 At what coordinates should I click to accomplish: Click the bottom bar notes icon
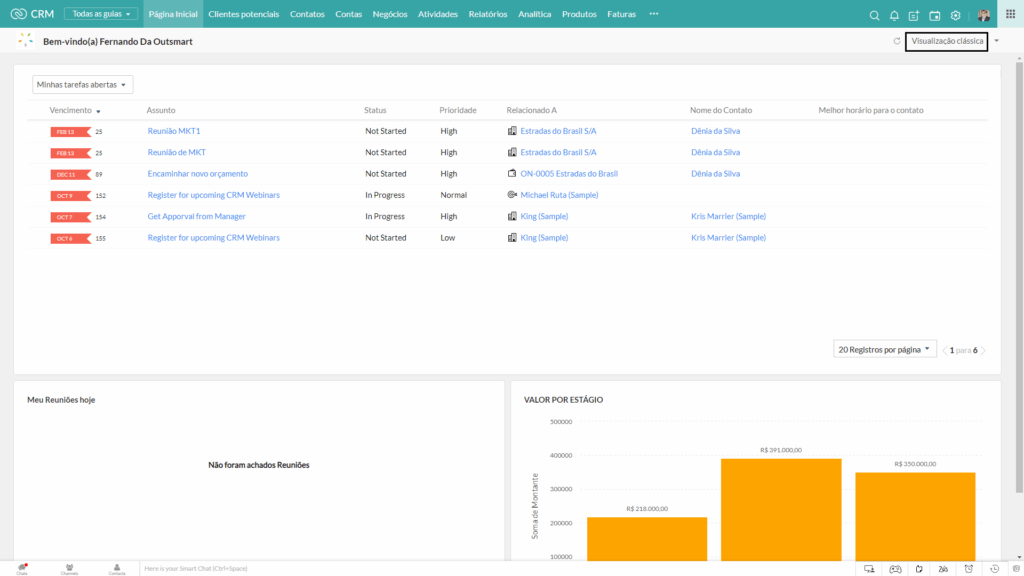point(919,569)
